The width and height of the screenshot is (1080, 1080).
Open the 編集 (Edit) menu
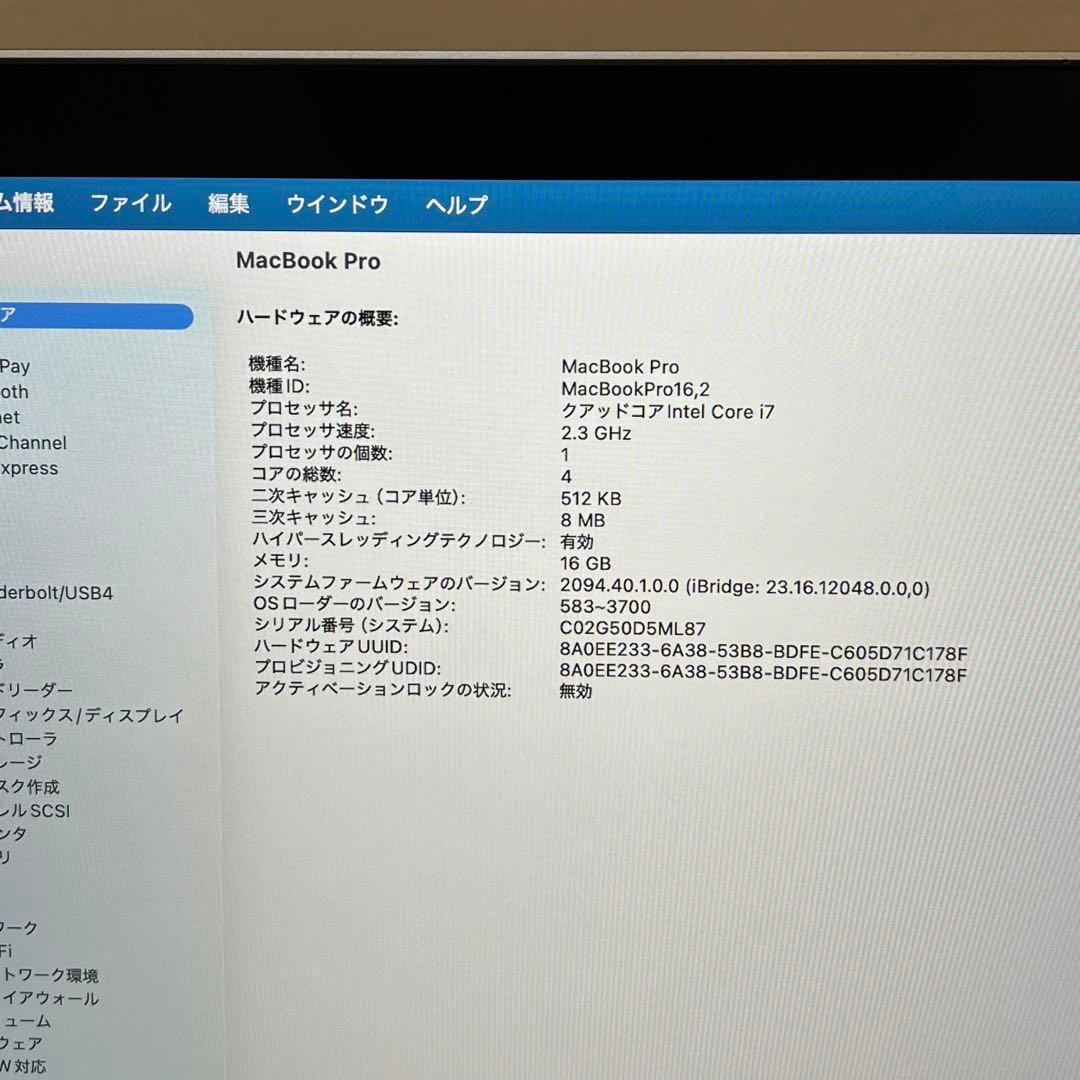tap(229, 204)
